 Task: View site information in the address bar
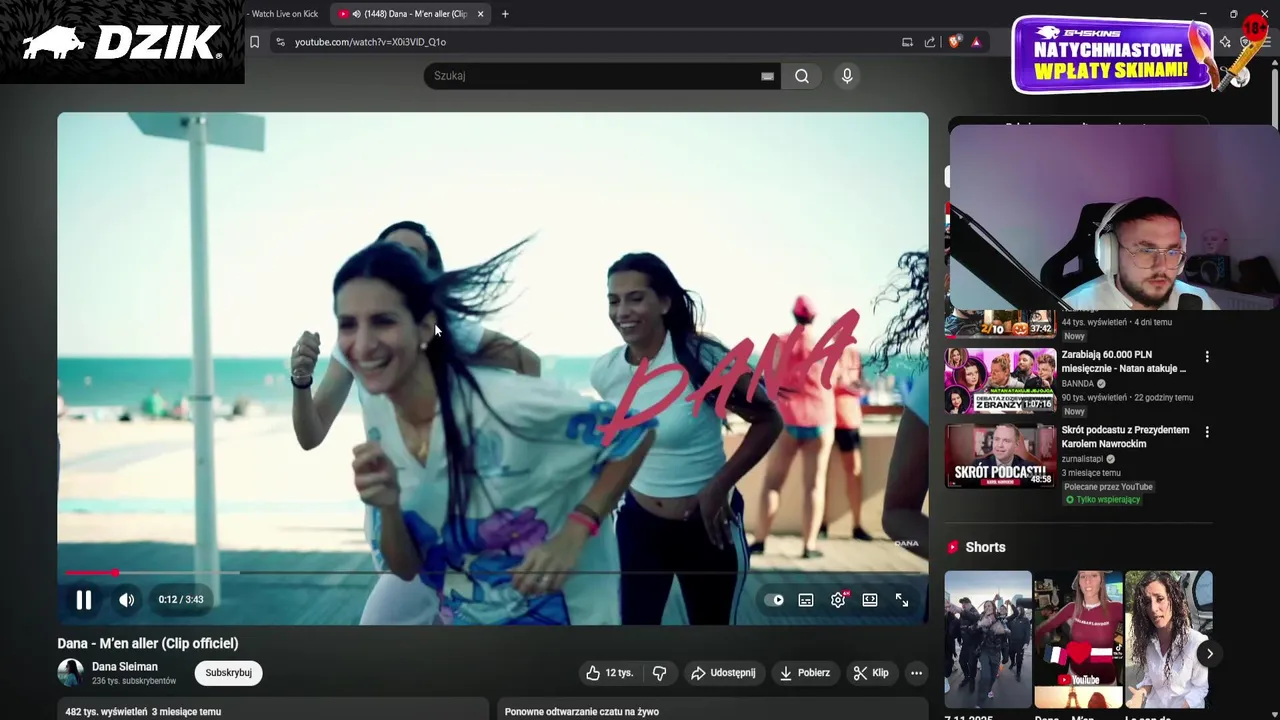[280, 42]
